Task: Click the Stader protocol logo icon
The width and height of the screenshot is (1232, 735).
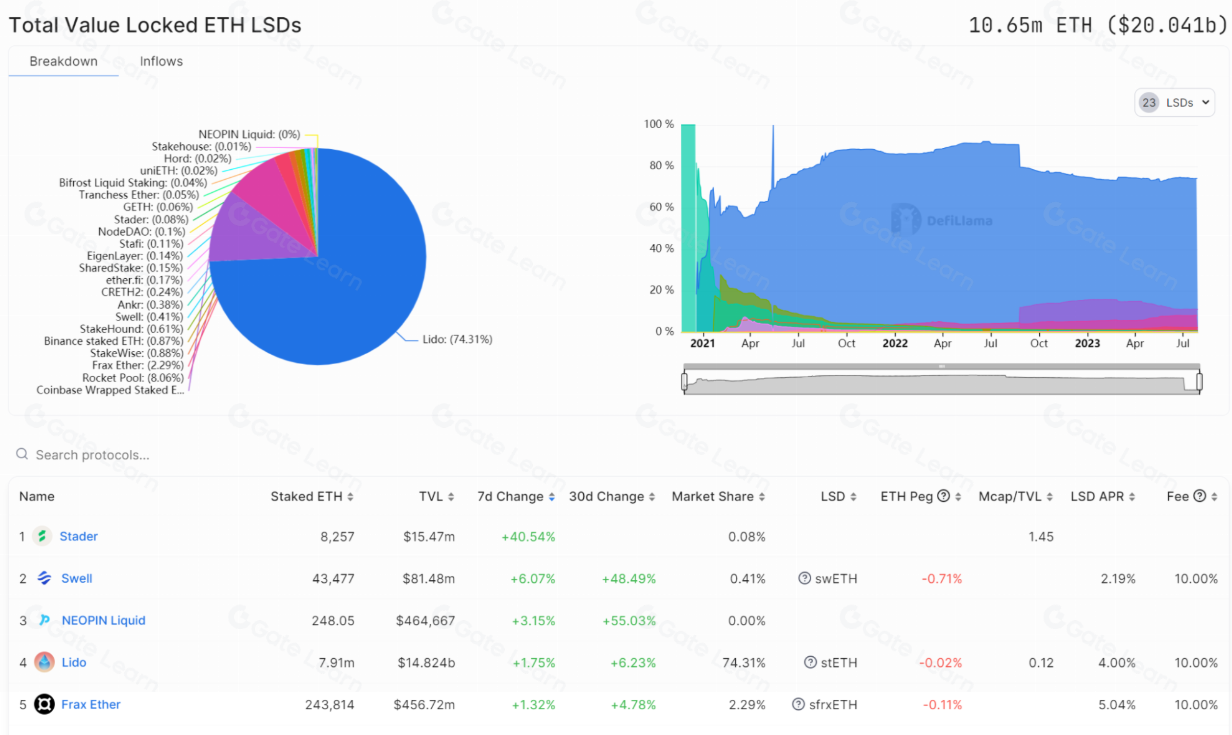Action: [x=43, y=536]
